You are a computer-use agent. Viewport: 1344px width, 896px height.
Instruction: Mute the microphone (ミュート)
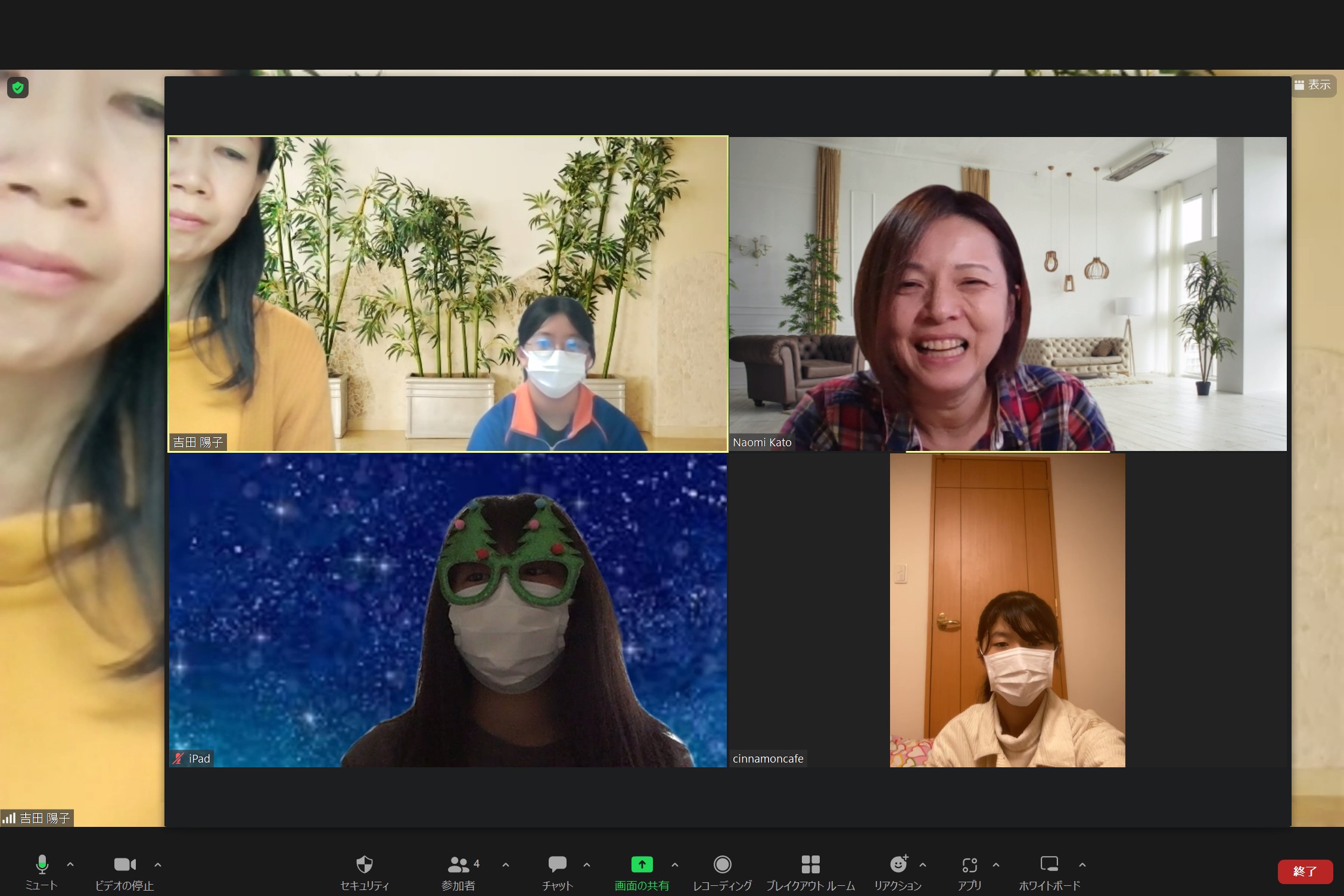(x=41, y=872)
